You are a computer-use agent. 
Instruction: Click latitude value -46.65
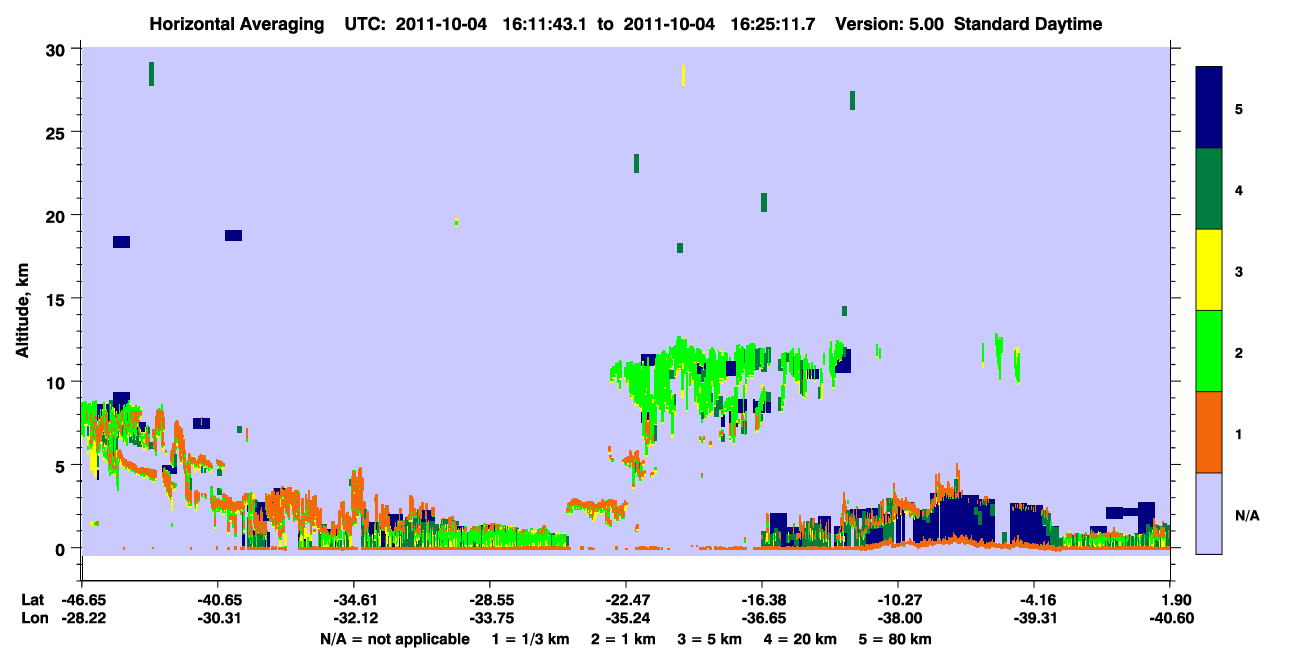click(x=83, y=600)
